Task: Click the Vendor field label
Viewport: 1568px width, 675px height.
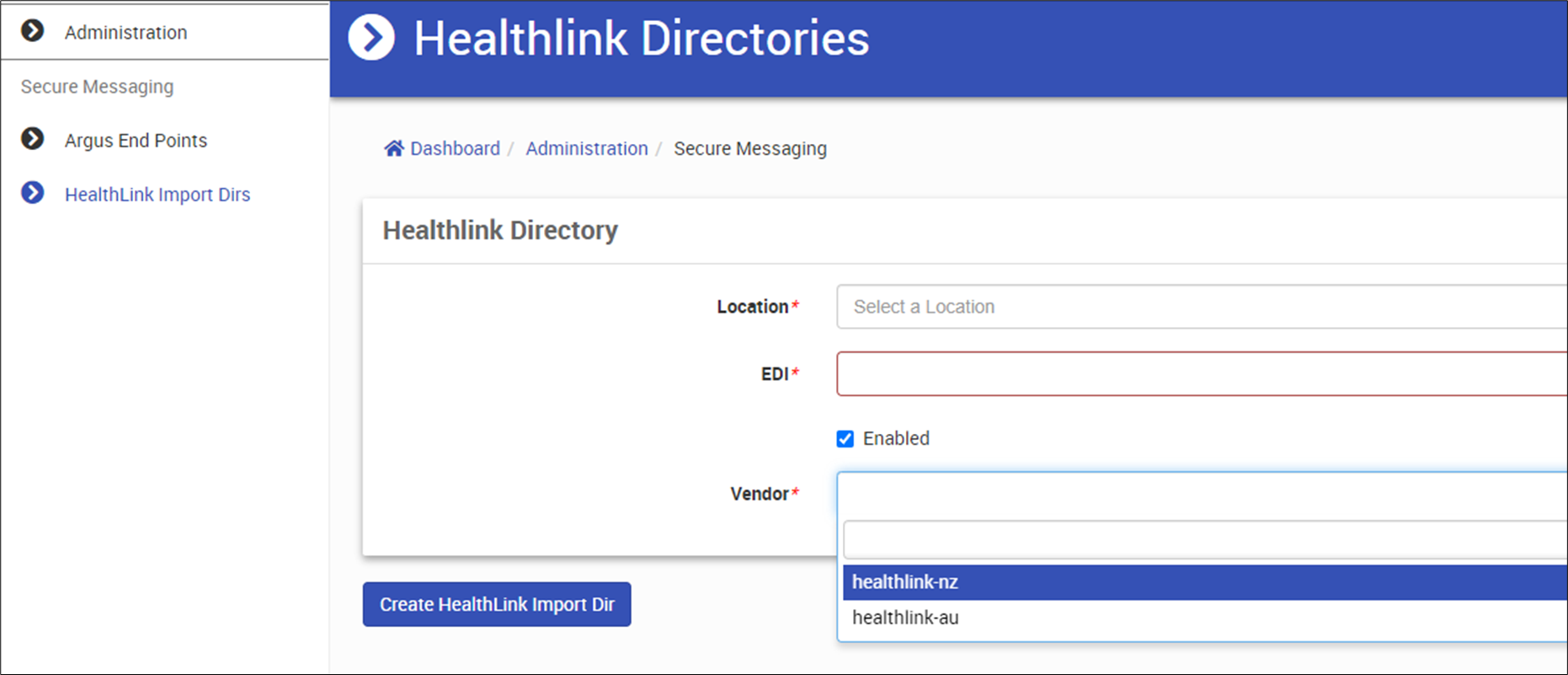Action: [760, 494]
